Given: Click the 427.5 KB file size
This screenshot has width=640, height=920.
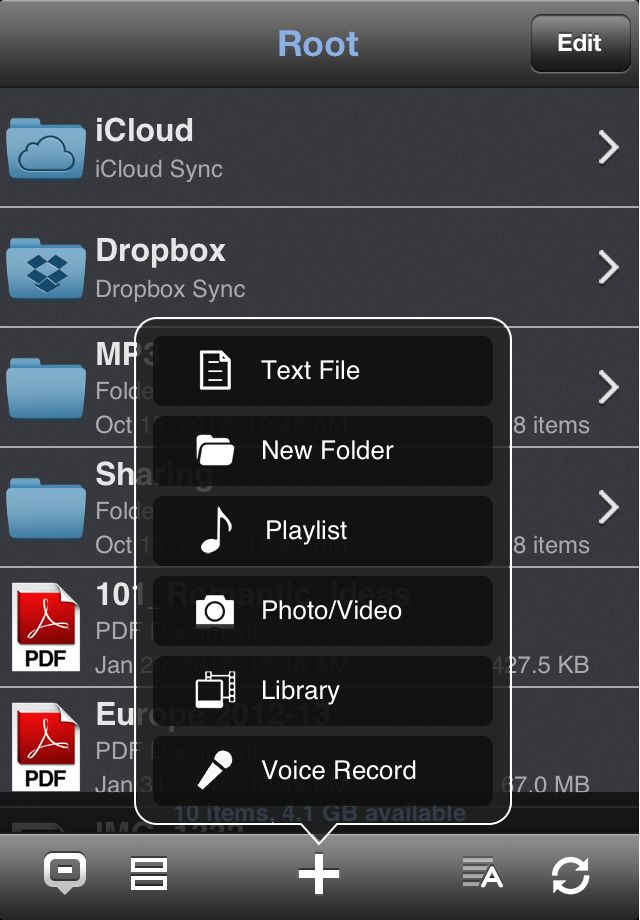Looking at the screenshot, I should tap(541, 665).
